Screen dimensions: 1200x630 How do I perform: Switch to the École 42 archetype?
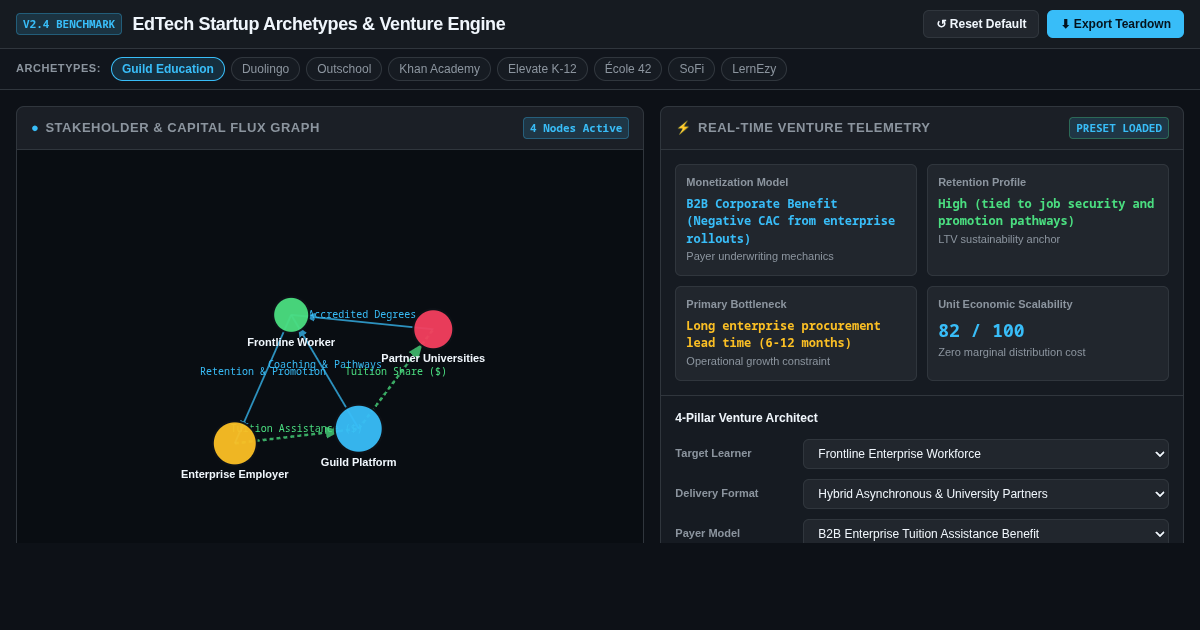click(628, 69)
